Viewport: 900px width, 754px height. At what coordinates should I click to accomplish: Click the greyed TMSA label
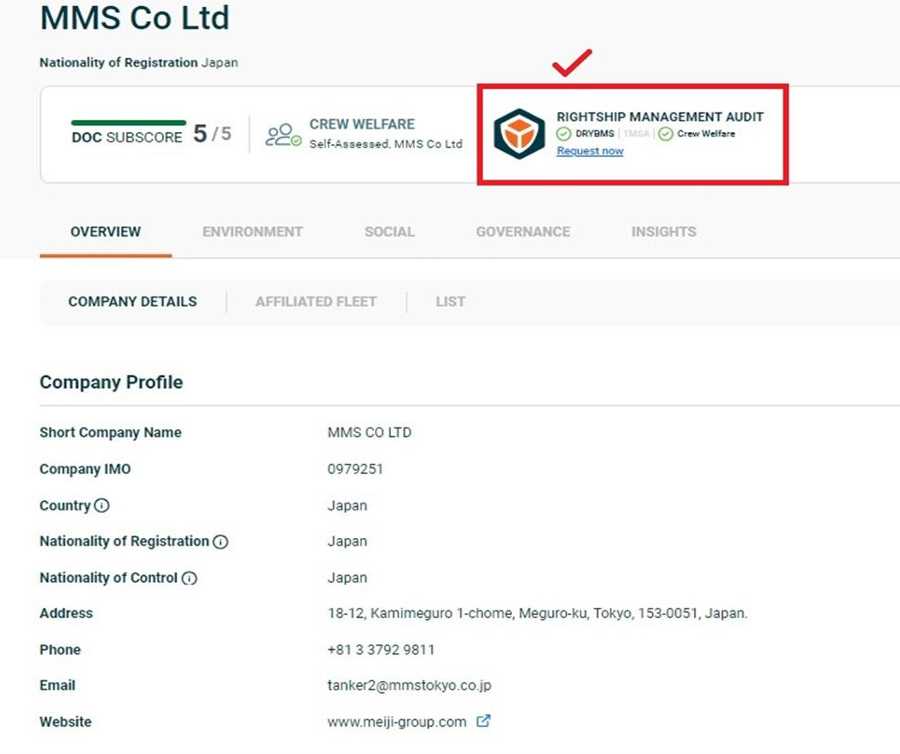point(636,134)
